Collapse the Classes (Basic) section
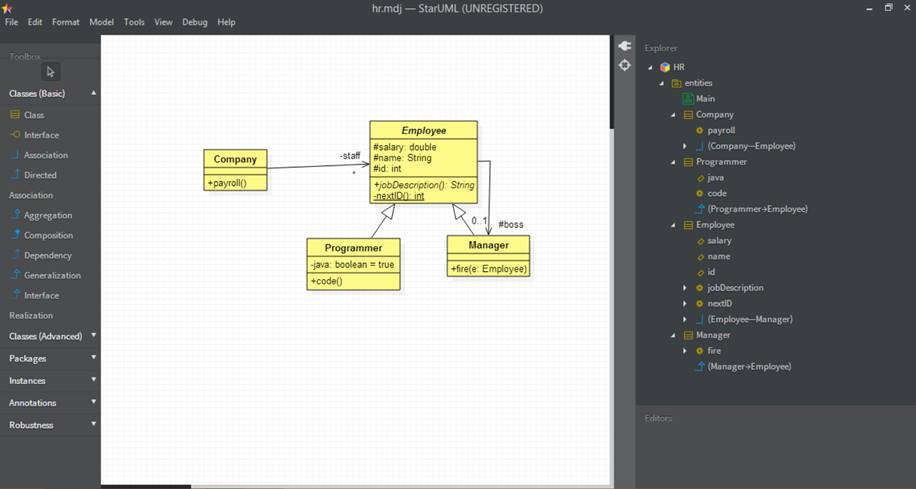Viewport: 916px width, 489px height. (94, 93)
